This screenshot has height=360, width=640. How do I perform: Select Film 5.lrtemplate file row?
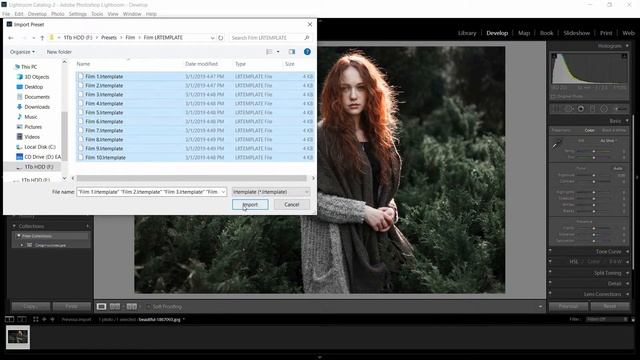[195, 112]
